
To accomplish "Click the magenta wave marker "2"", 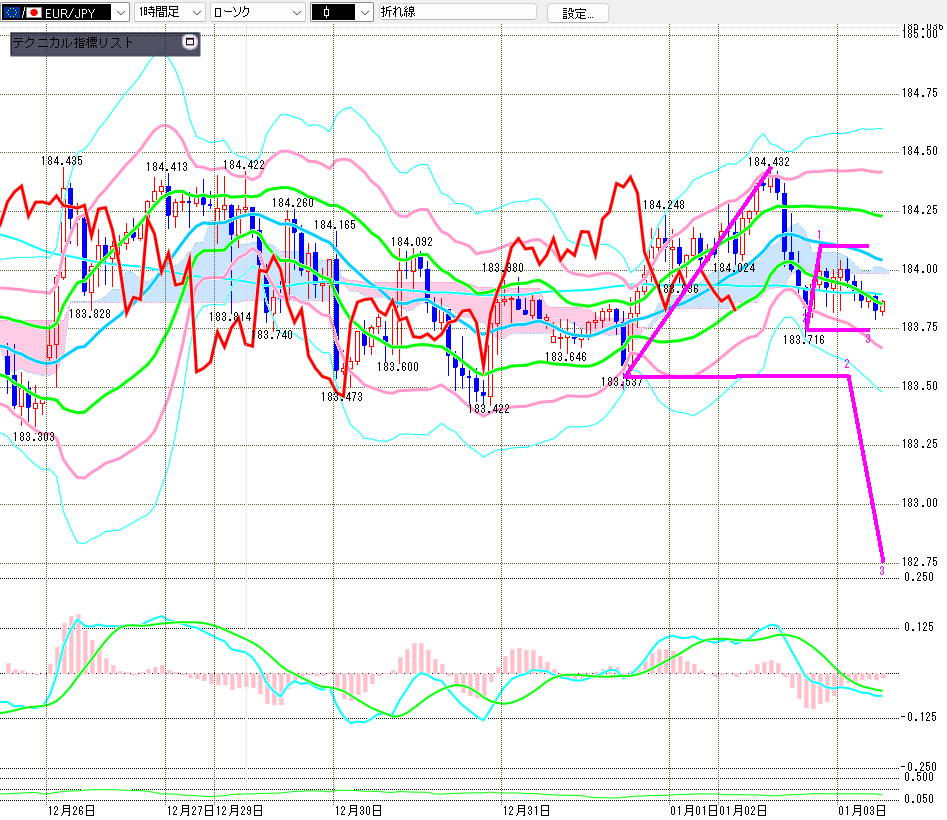I will pos(847,363).
